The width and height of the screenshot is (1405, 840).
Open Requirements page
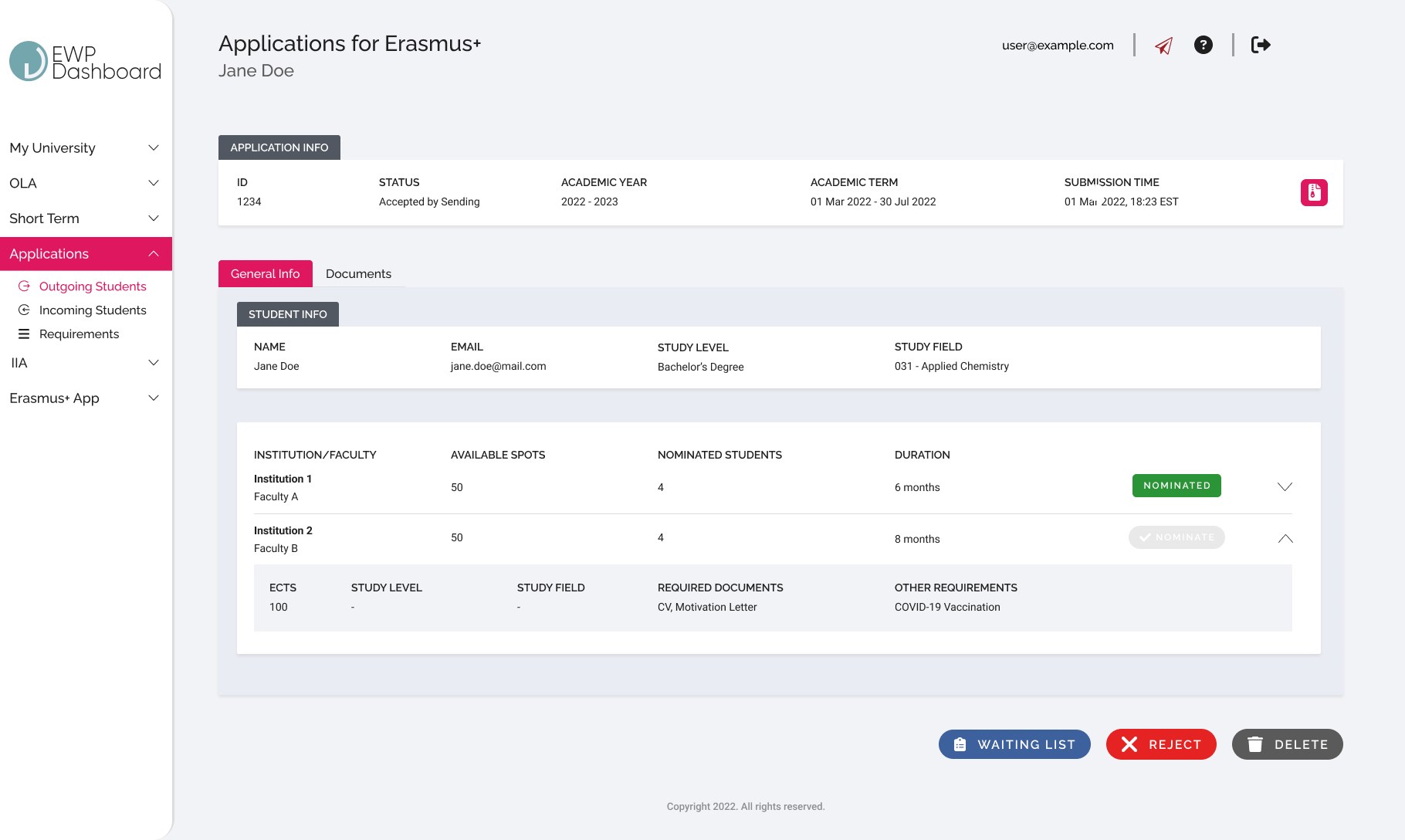pyautogui.click(x=79, y=334)
